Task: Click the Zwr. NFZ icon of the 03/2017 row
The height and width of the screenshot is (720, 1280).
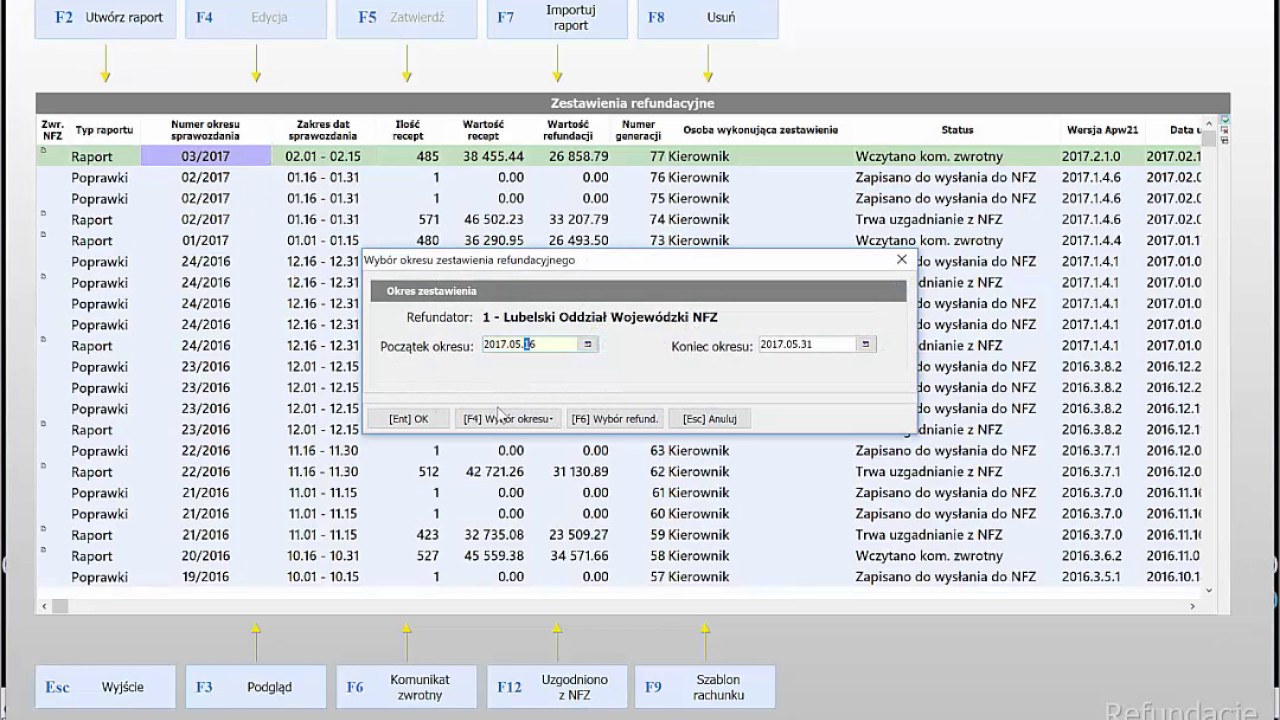Action: 43,151
